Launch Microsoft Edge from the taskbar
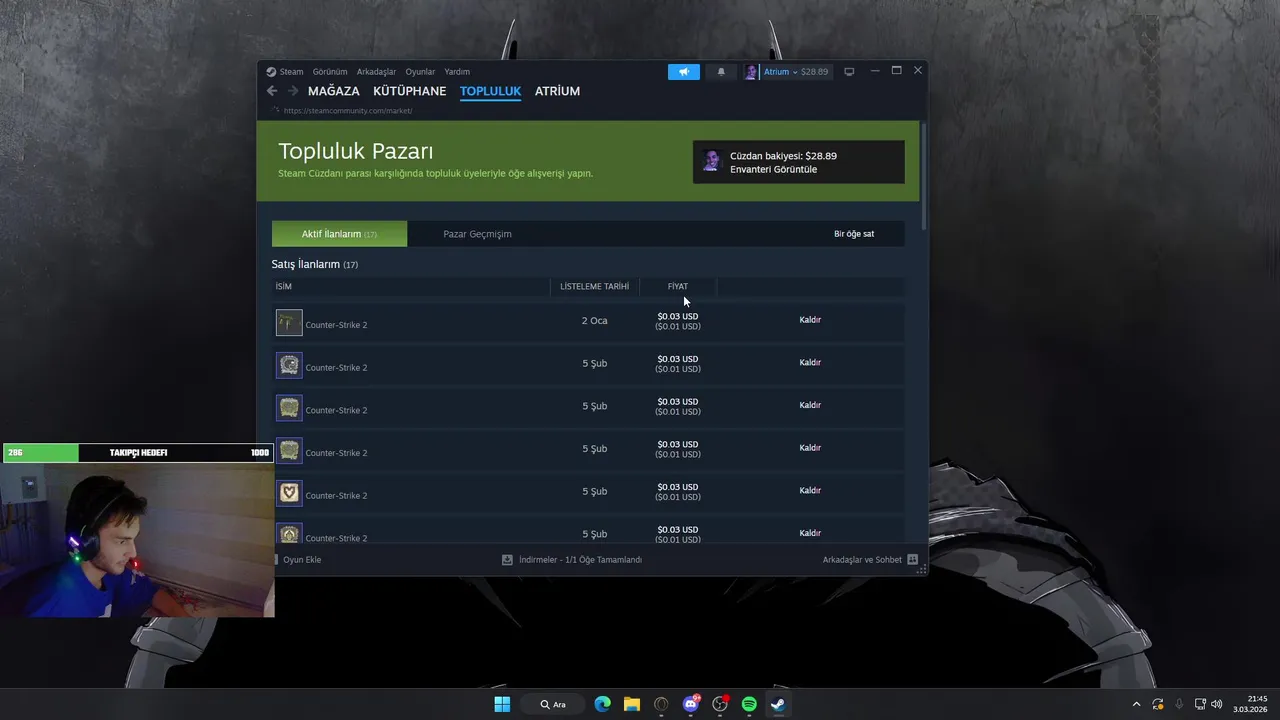This screenshot has height=720, width=1280. pyautogui.click(x=602, y=704)
